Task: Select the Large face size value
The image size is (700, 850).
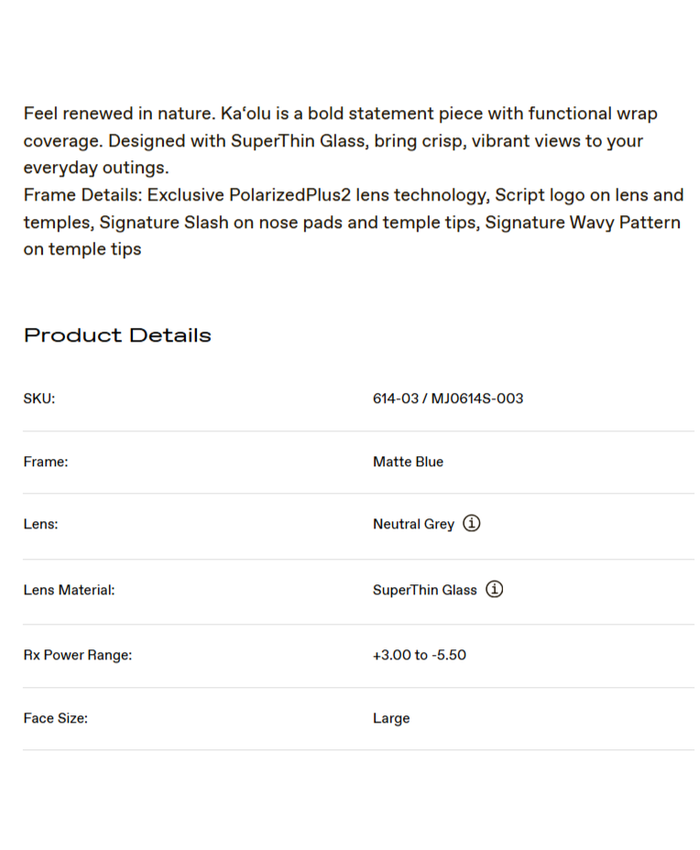Action: click(391, 719)
